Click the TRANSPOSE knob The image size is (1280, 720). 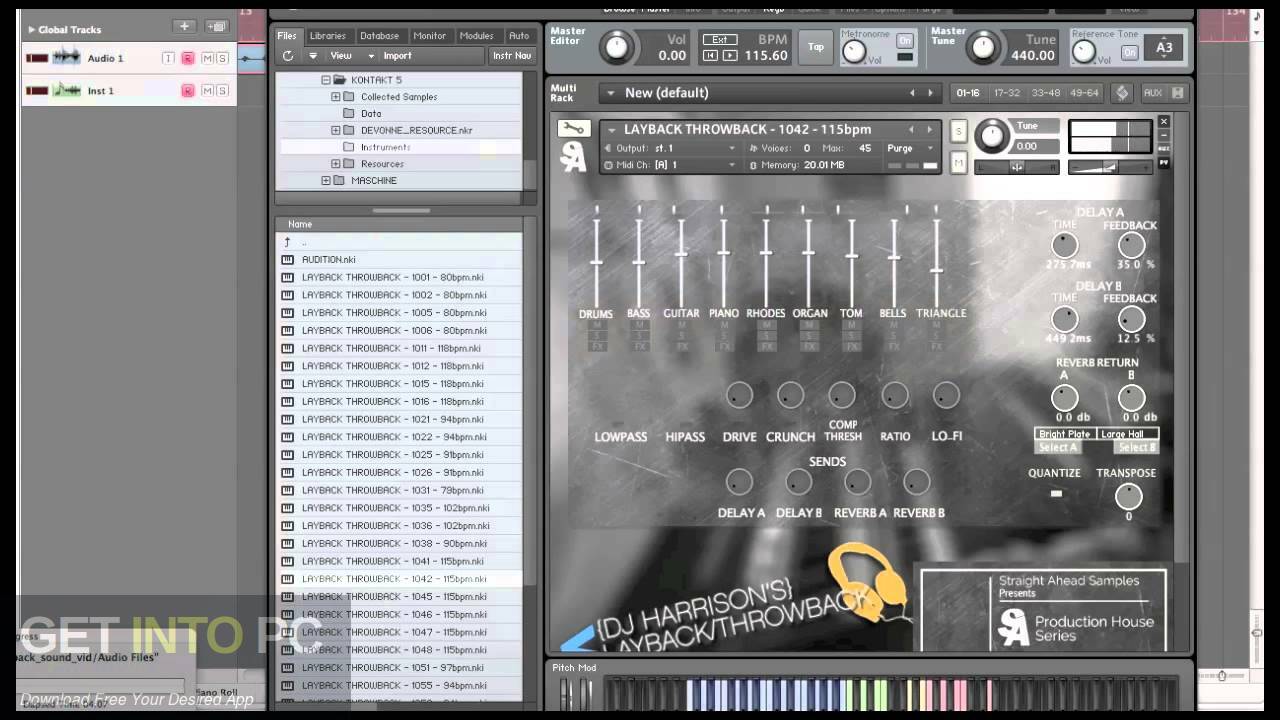click(1128, 495)
